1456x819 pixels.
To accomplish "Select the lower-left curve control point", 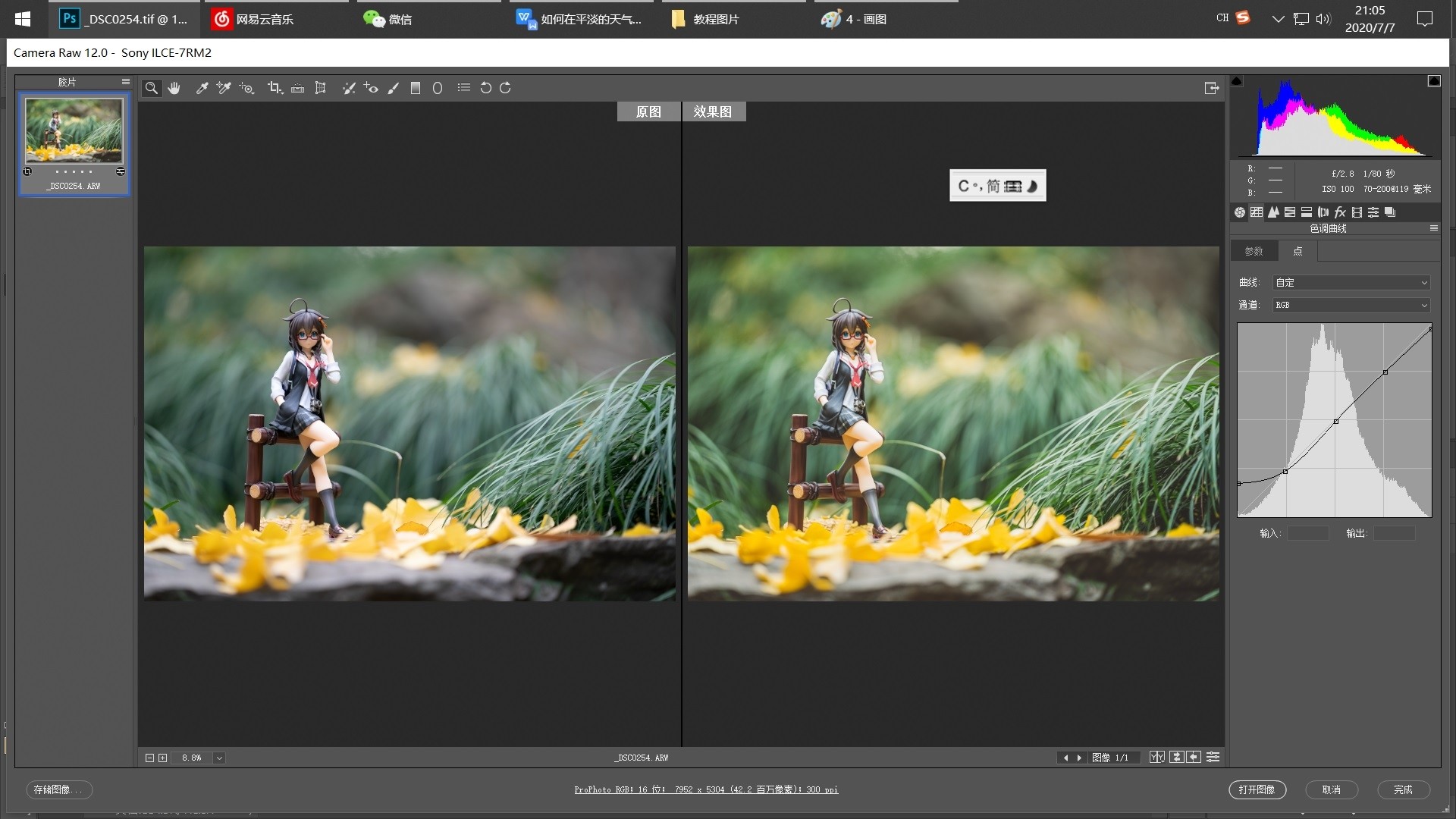I will point(1285,472).
